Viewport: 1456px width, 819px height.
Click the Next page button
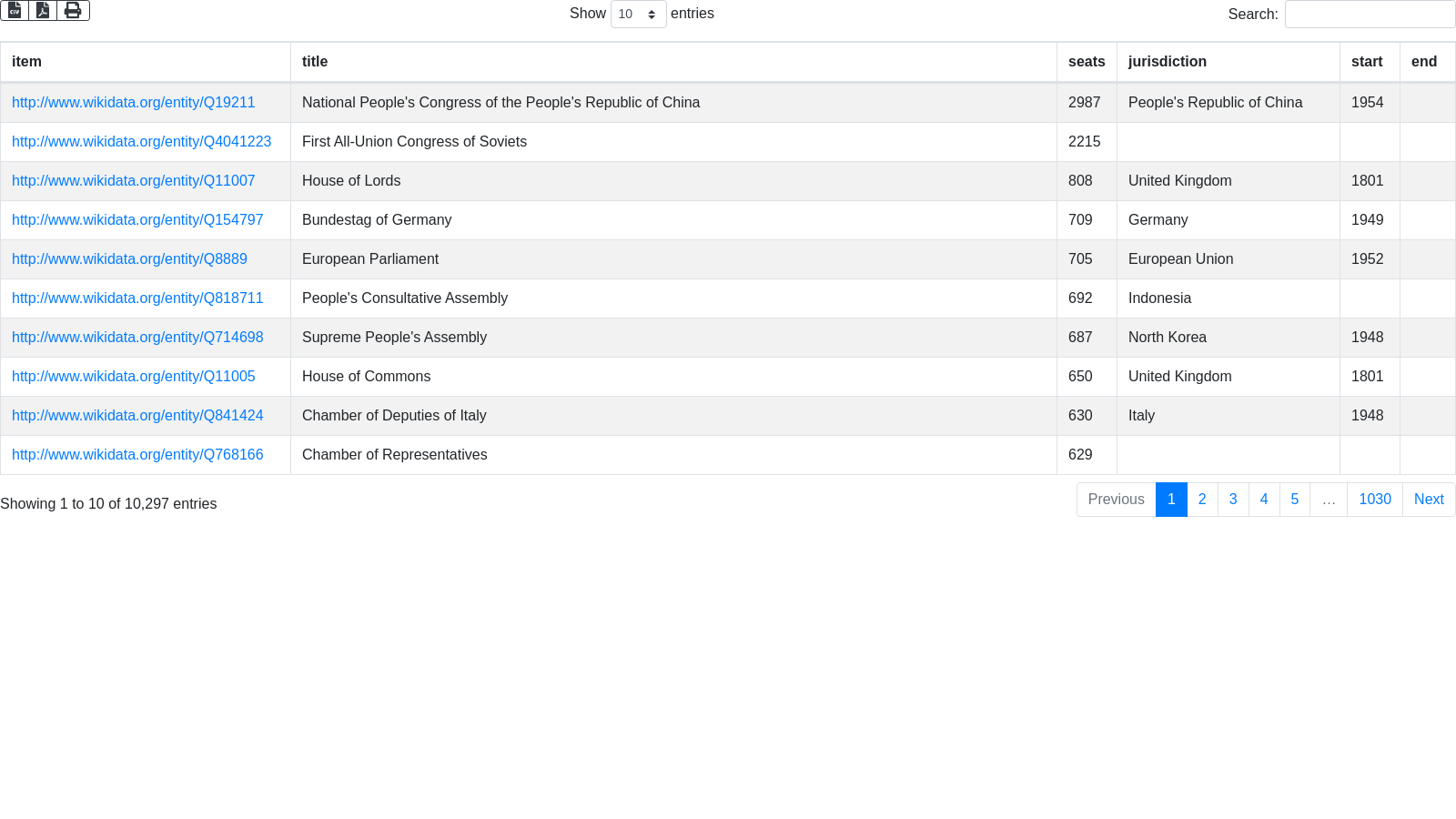point(1428,500)
